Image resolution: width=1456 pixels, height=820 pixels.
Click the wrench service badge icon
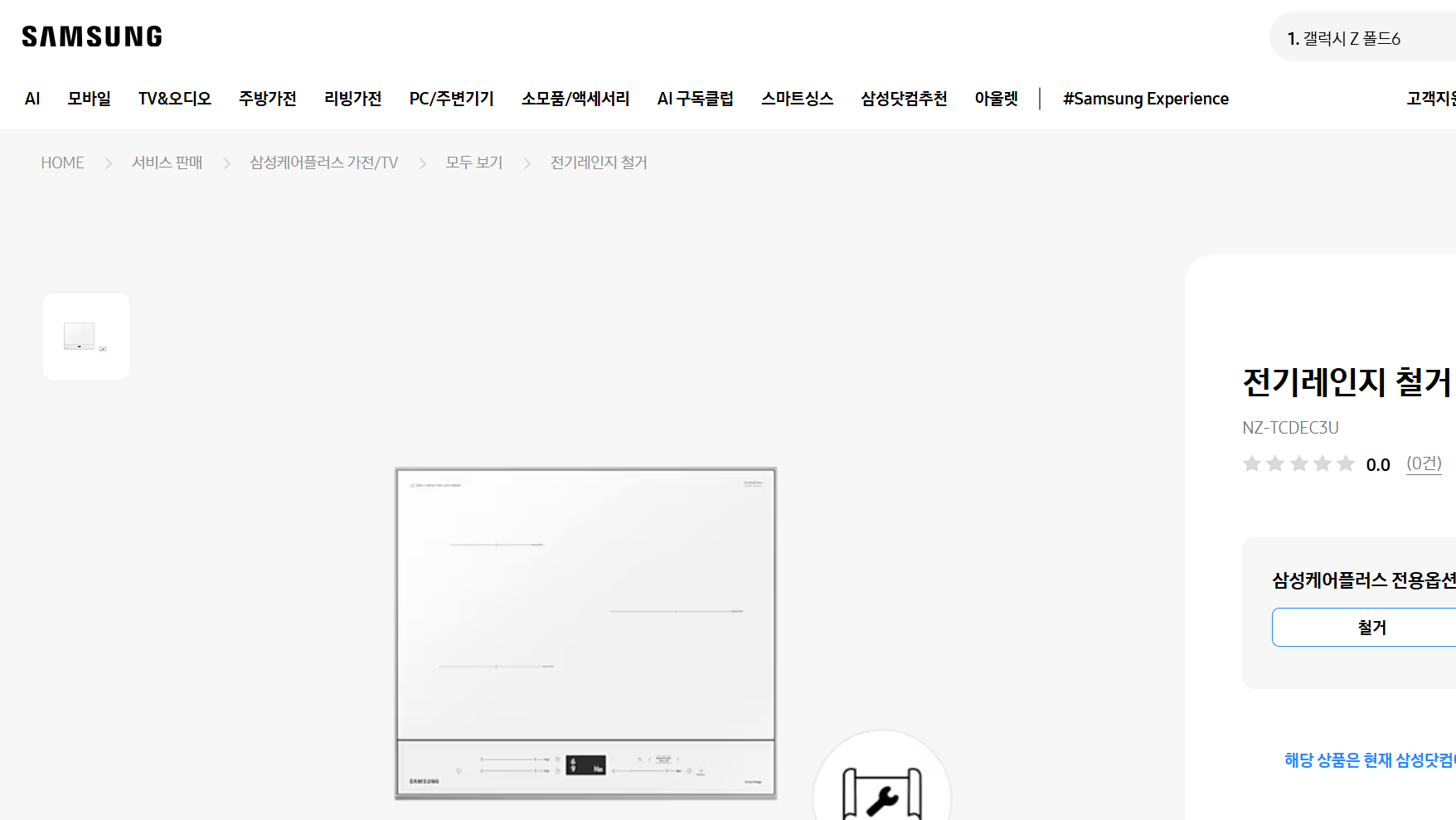(x=882, y=775)
